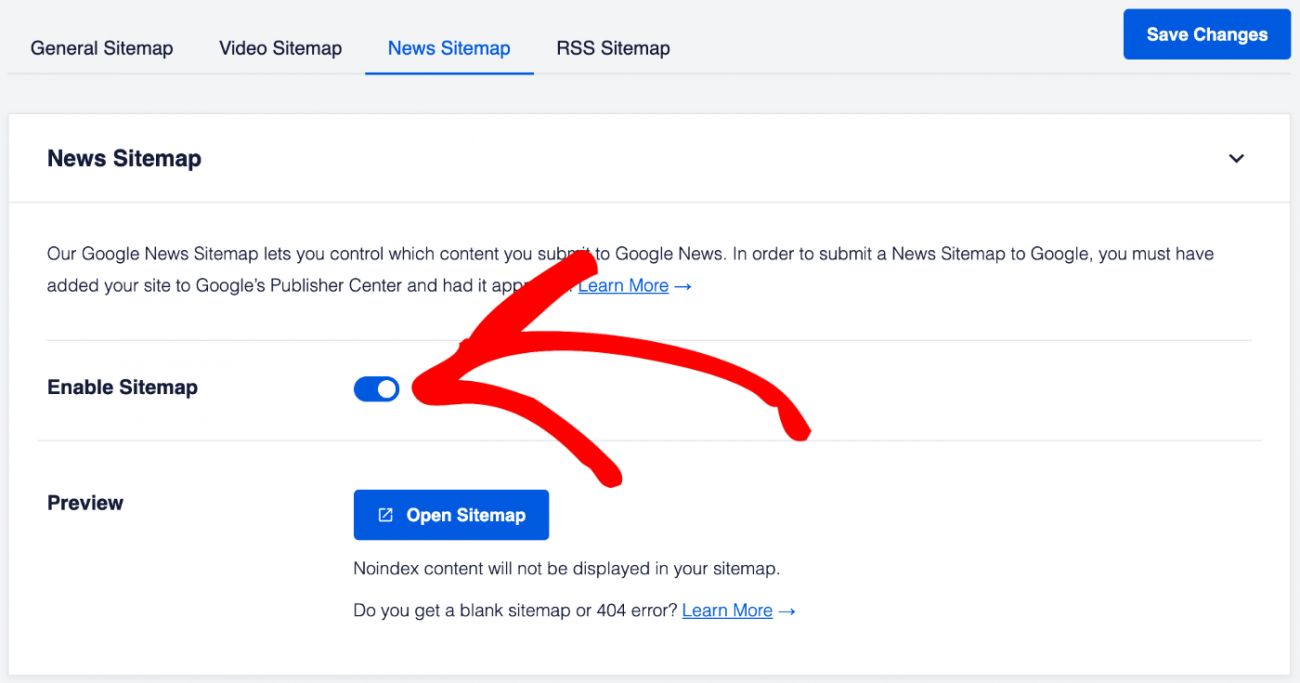Select the RSS Sitemap tab

coord(613,47)
